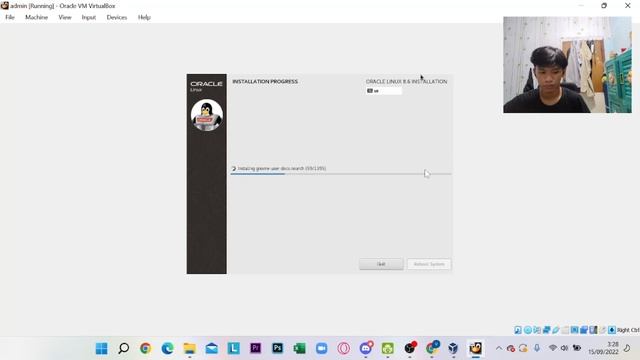The image size is (640, 360).
Task: Click the volume speaker tray icon
Action: click(564, 348)
